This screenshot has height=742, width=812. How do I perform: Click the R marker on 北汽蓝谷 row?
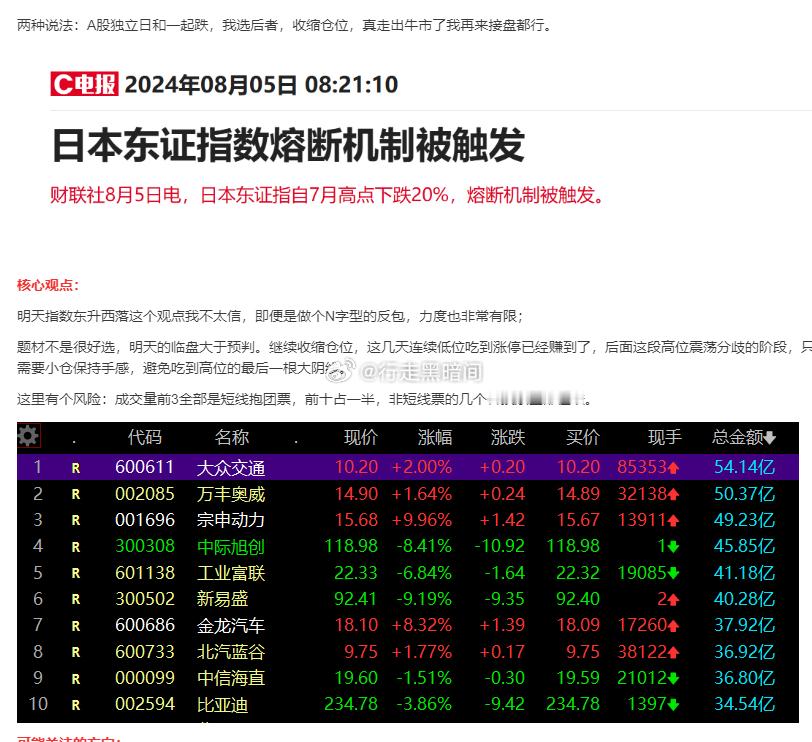click(x=76, y=652)
